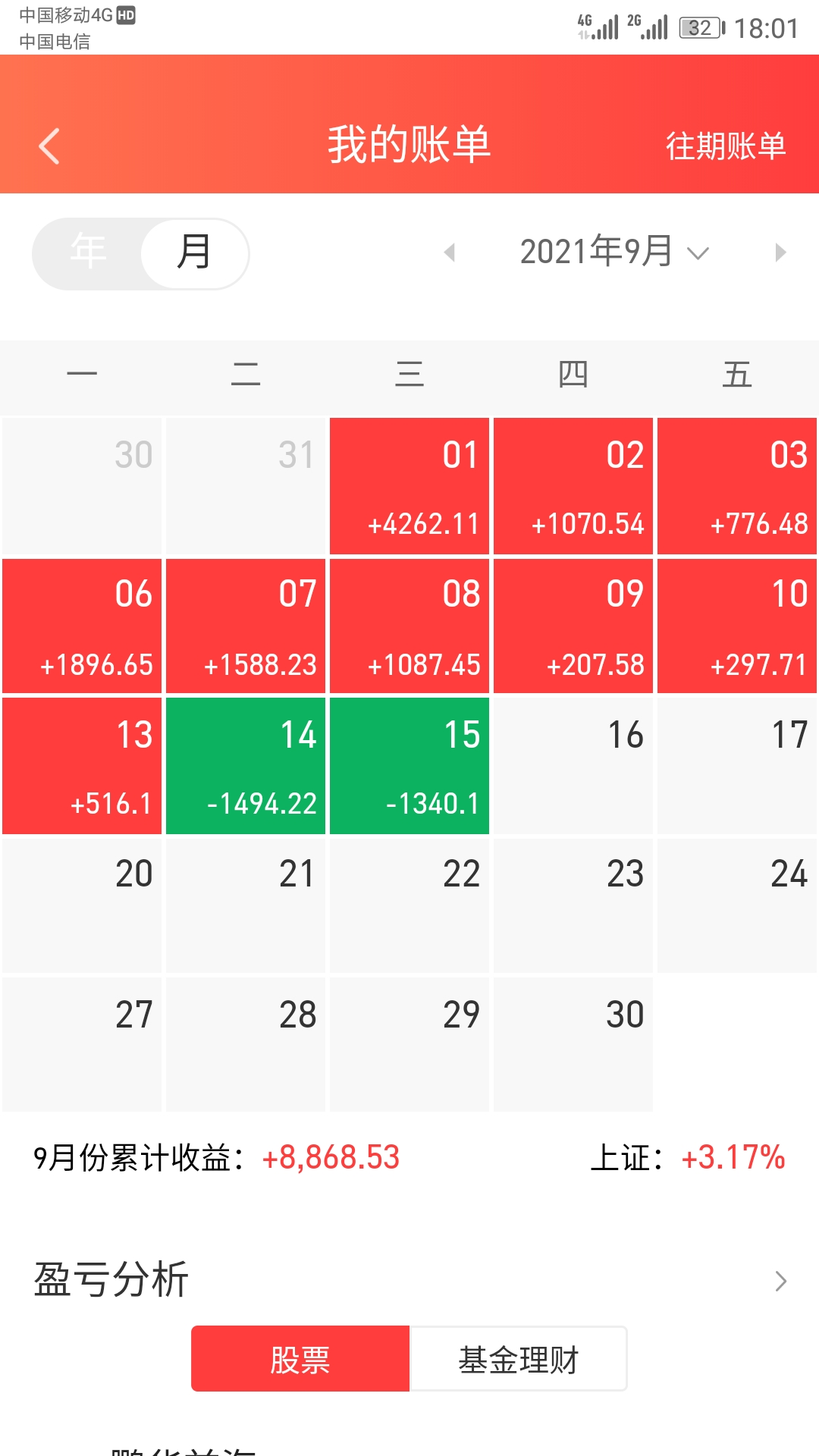Open 往期账单 past bills
The height and width of the screenshot is (1456, 819).
(x=725, y=146)
